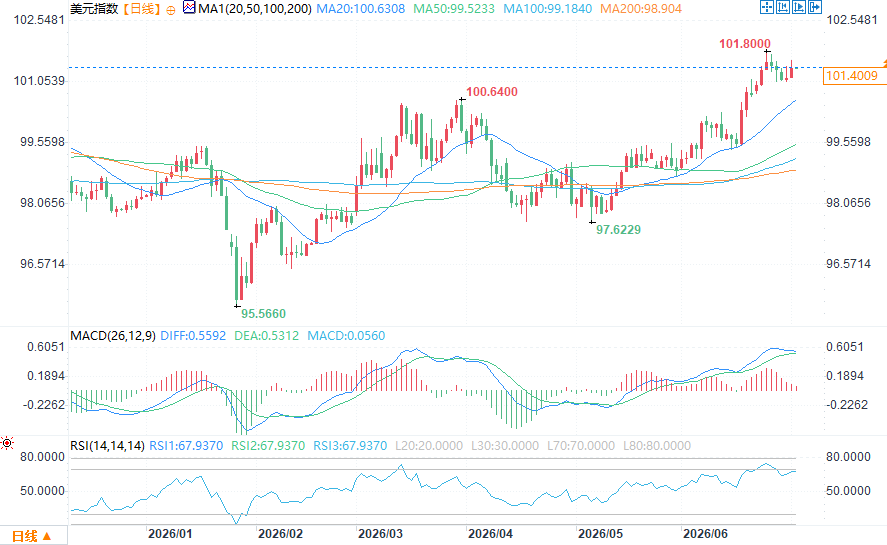This screenshot has height=545, width=887.
Task: Expand the 日线 period selector at bottom
Action: coord(32,536)
